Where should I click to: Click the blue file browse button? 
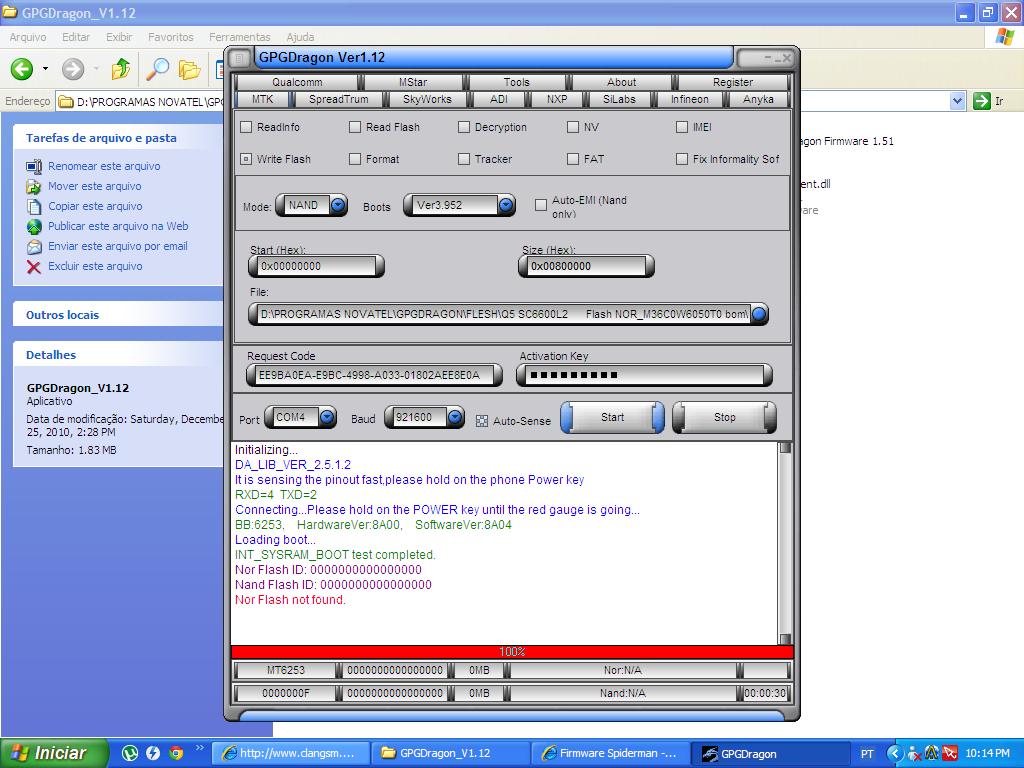[759, 314]
